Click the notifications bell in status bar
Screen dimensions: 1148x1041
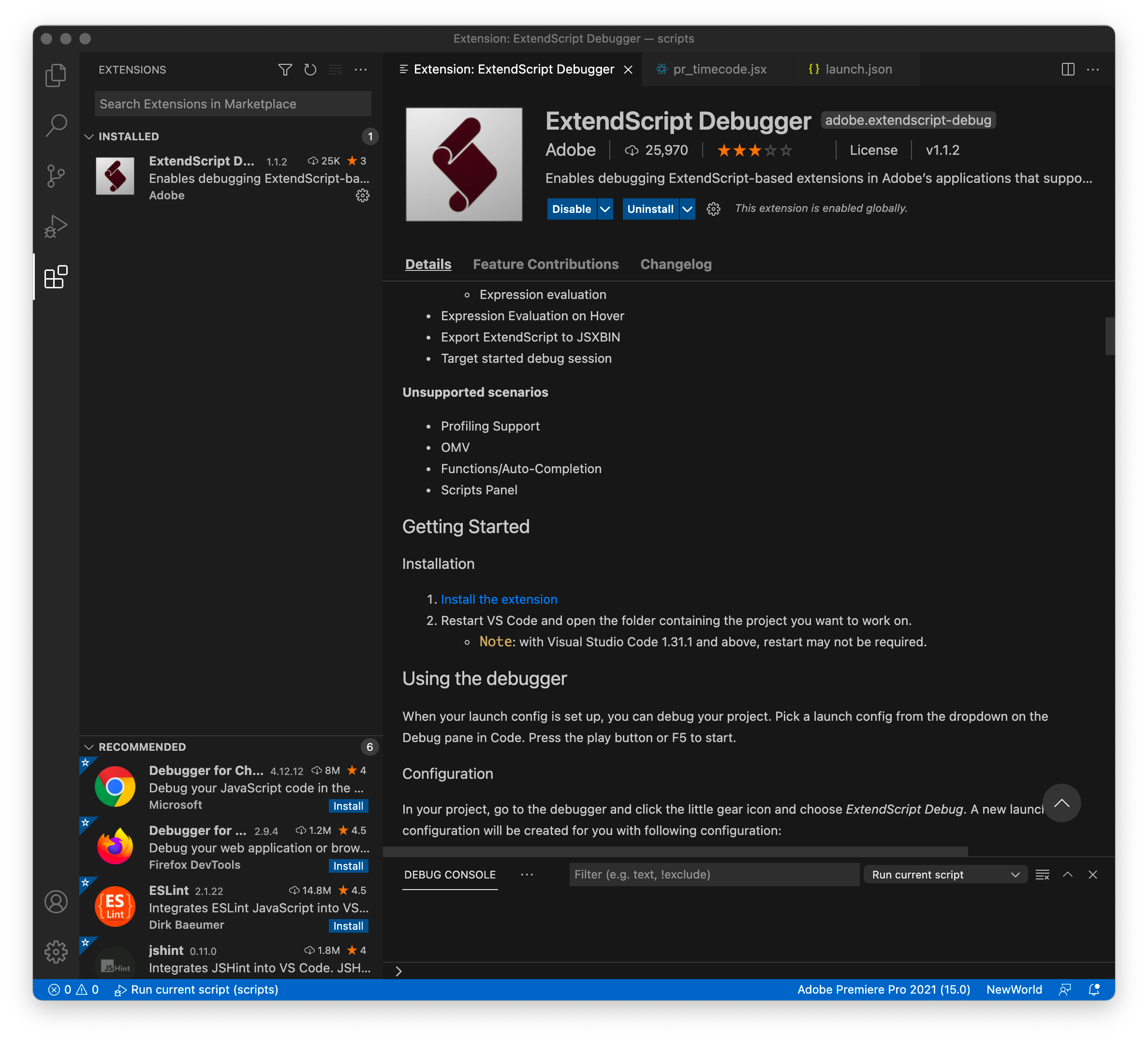click(x=1093, y=990)
